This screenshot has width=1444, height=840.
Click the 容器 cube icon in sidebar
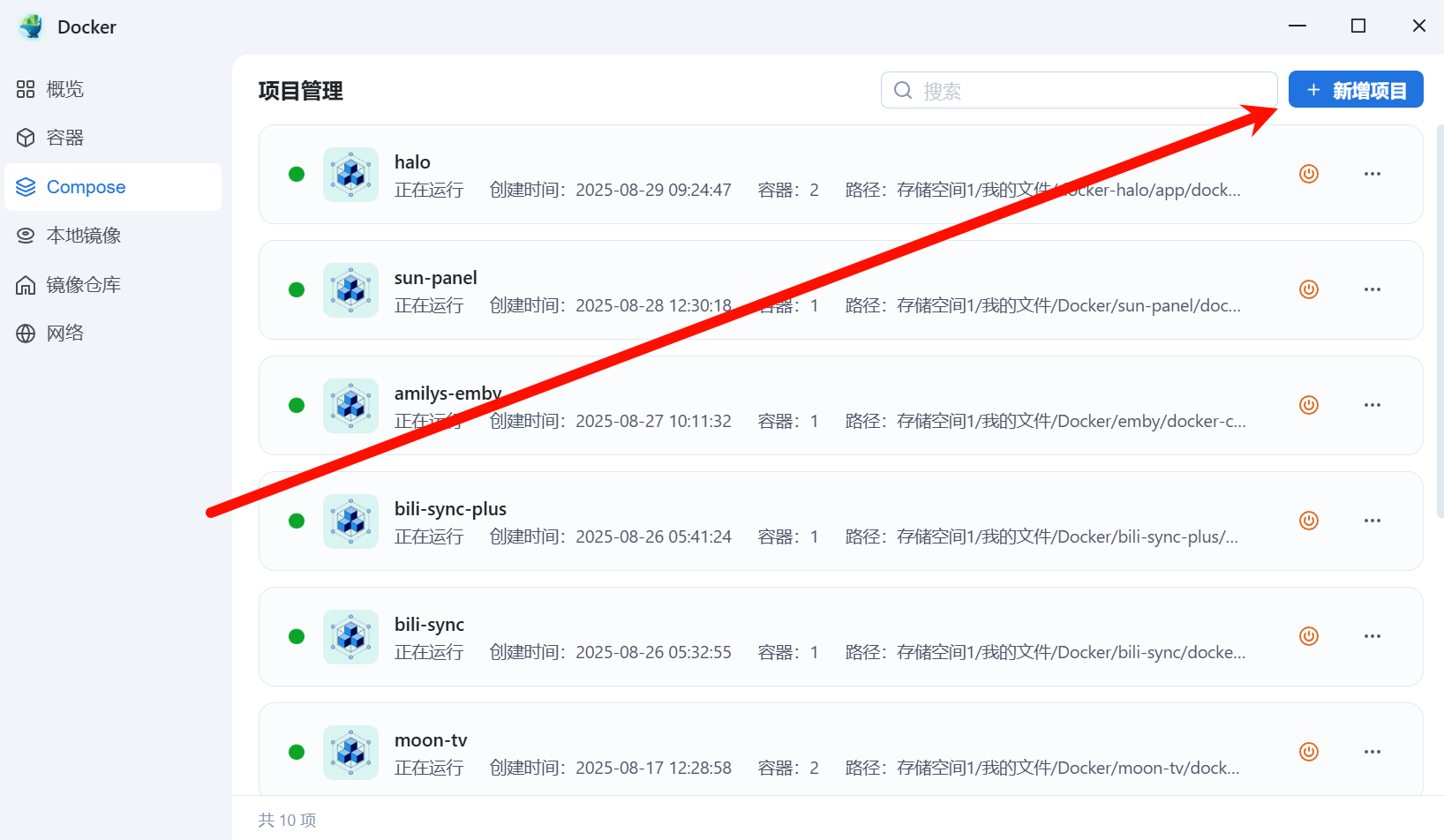click(x=26, y=138)
